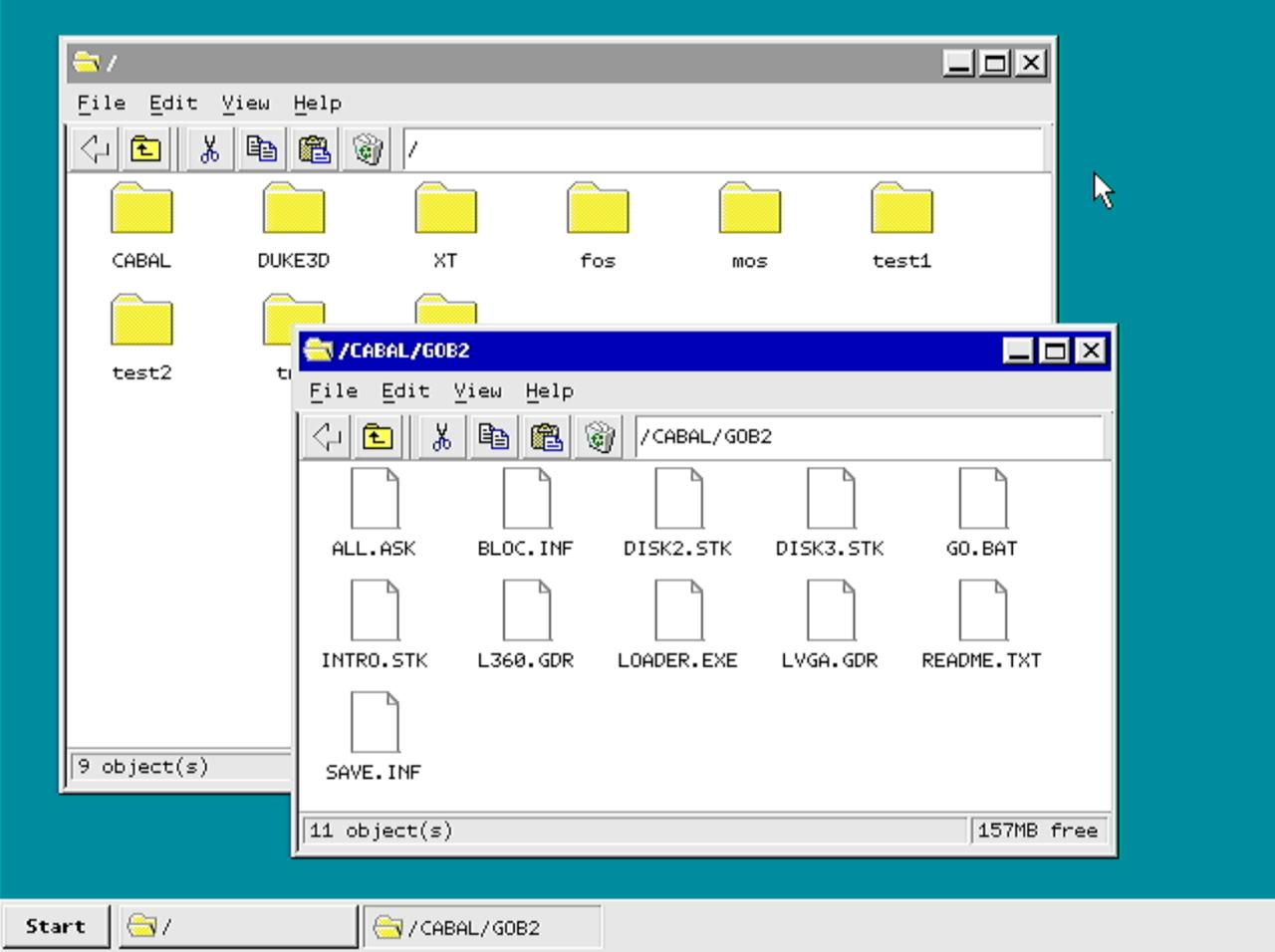Open Help menu in root window
The width and height of the screenshot is (1275, 952).
(318, 103)
